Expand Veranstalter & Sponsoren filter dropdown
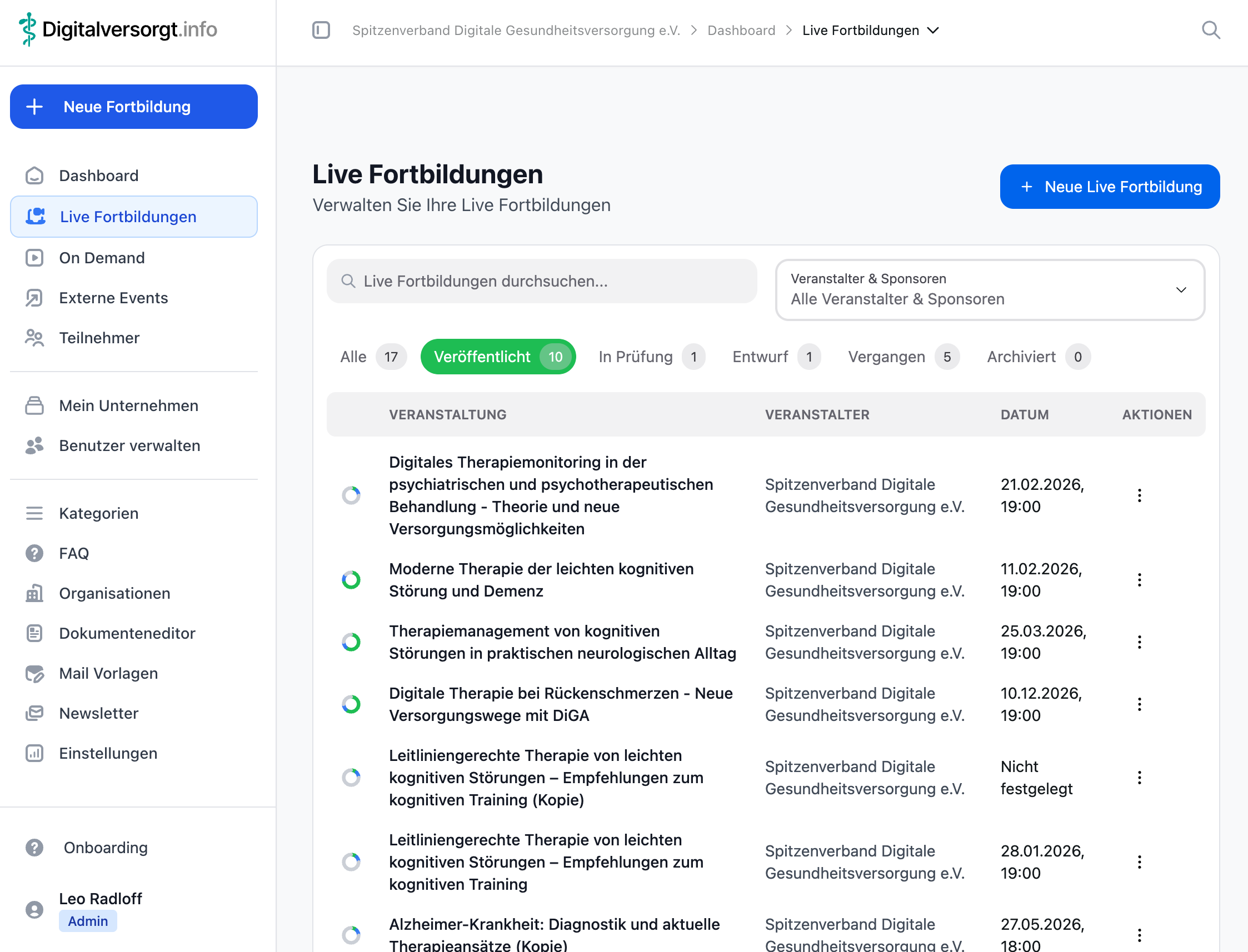This screenshot has height=952, width=1248. 990,289
